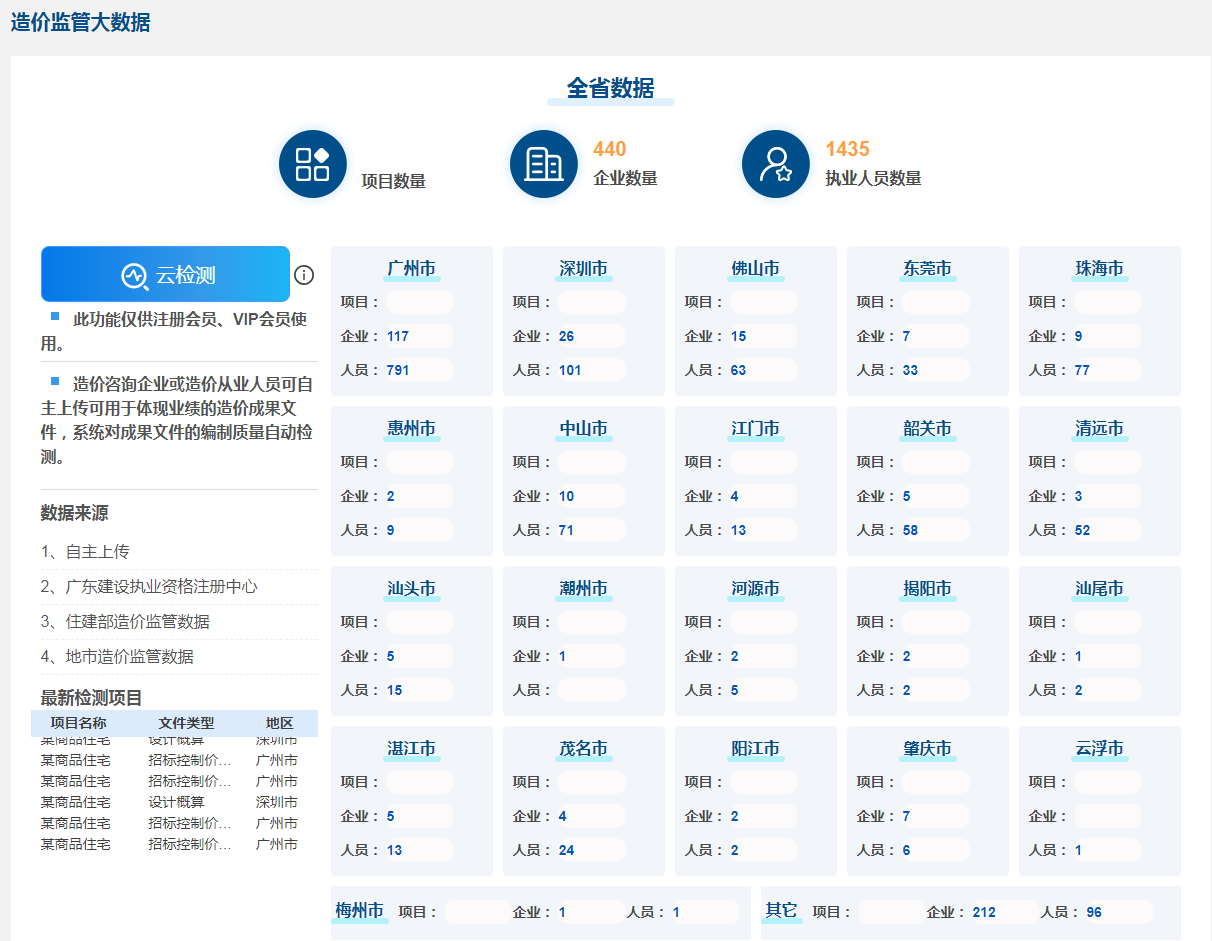Image resolution: width=1212 pixels, height=941 pixels.
Task: Click 佛山市 personnel value 63
Action: tap(738, 370)
